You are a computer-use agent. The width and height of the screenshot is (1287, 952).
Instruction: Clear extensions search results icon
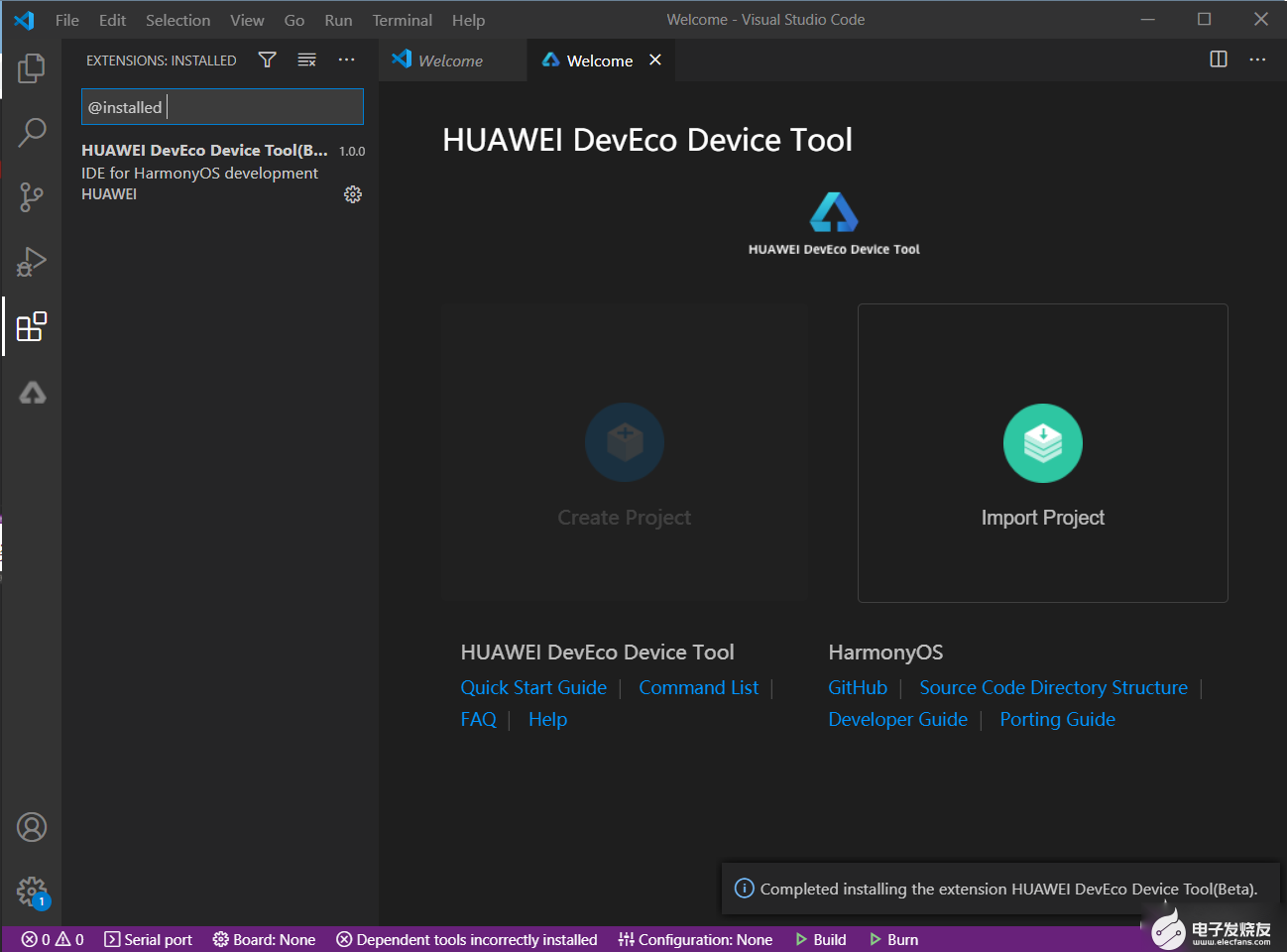[306, 60]
